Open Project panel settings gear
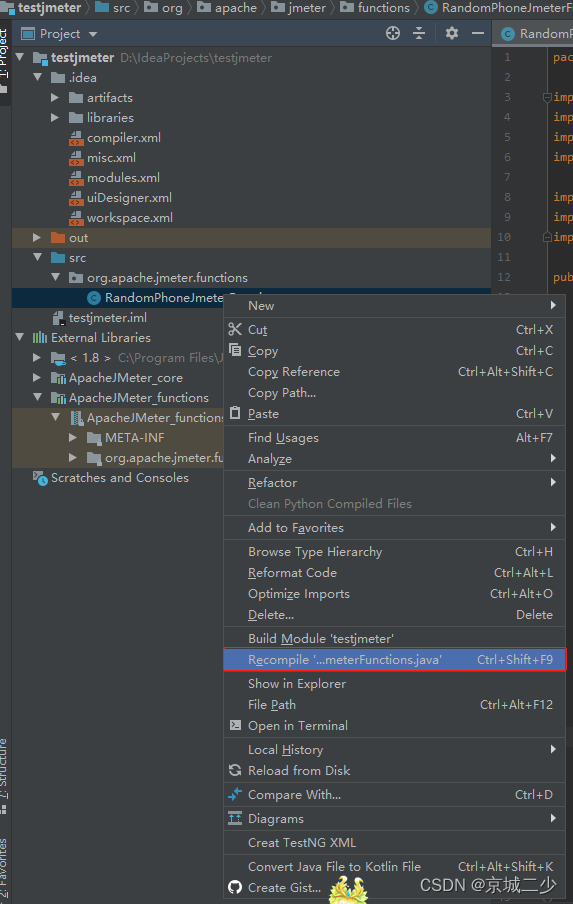 tap(452, 33)
